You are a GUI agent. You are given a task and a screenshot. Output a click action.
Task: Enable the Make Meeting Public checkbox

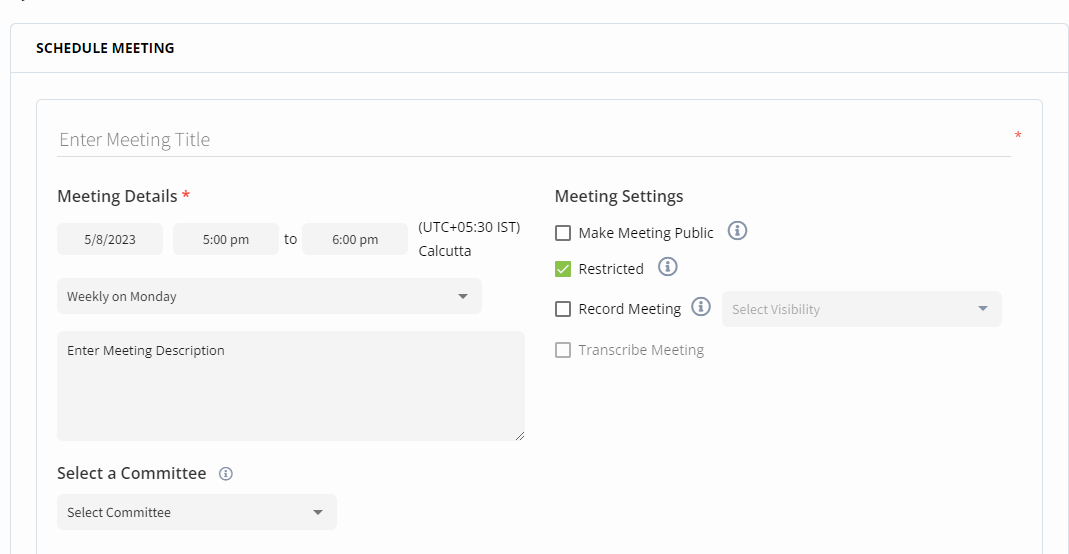(x=563, y=233)
